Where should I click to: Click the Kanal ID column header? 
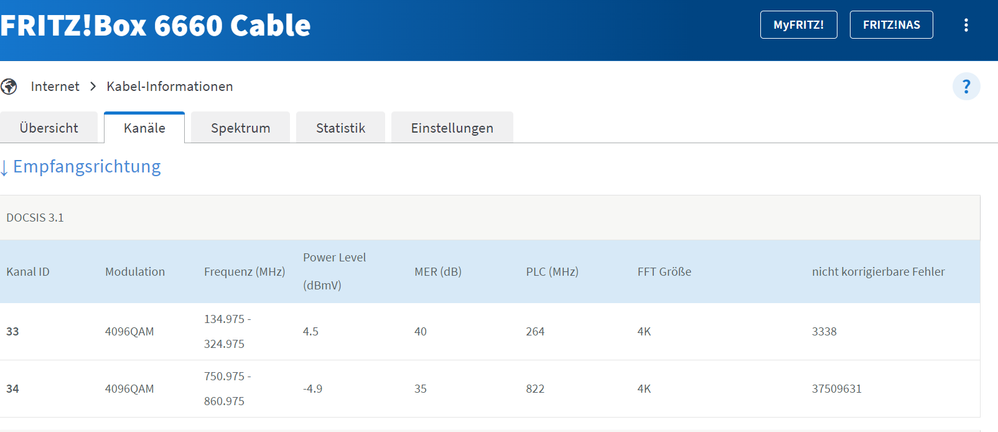point(28,271)
